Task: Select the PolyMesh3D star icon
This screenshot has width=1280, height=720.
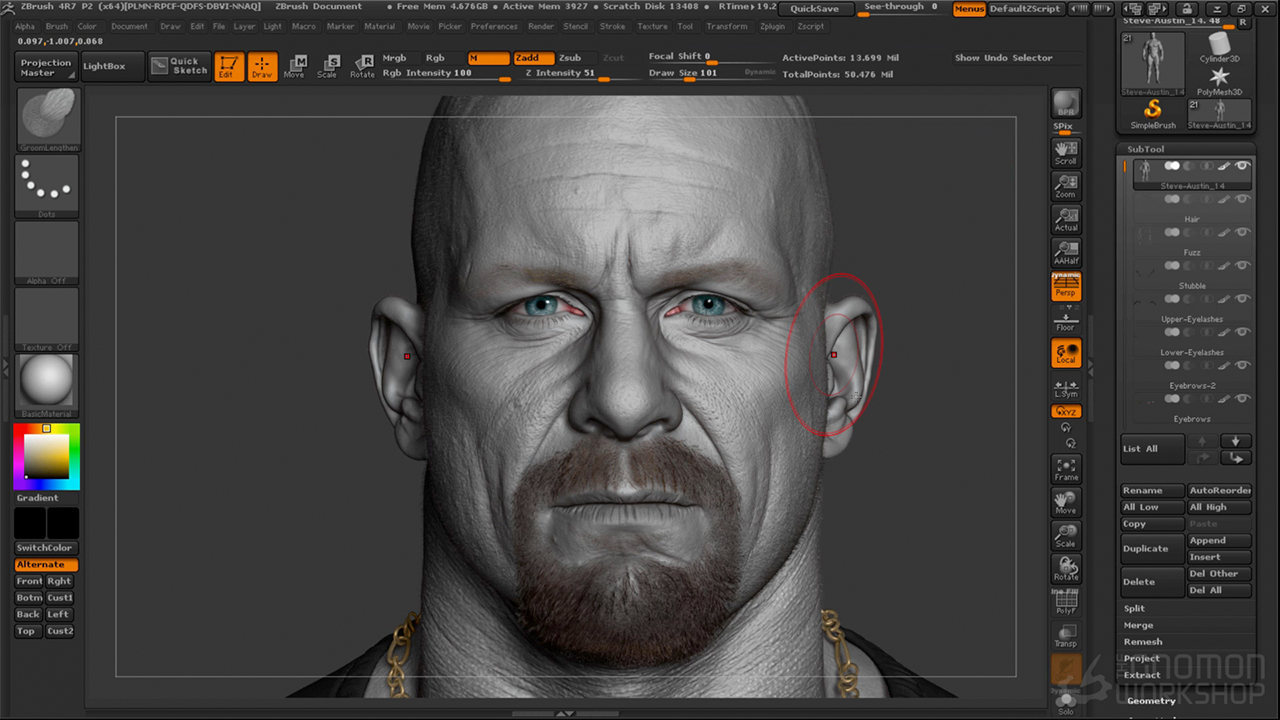Action: 1218,78
